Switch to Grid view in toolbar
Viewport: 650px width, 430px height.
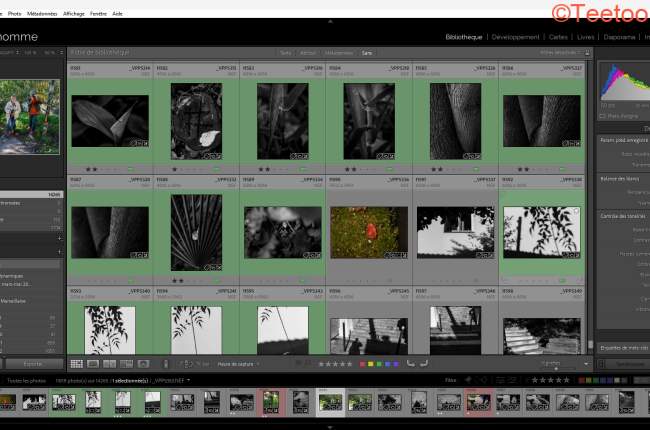[77, 364]
